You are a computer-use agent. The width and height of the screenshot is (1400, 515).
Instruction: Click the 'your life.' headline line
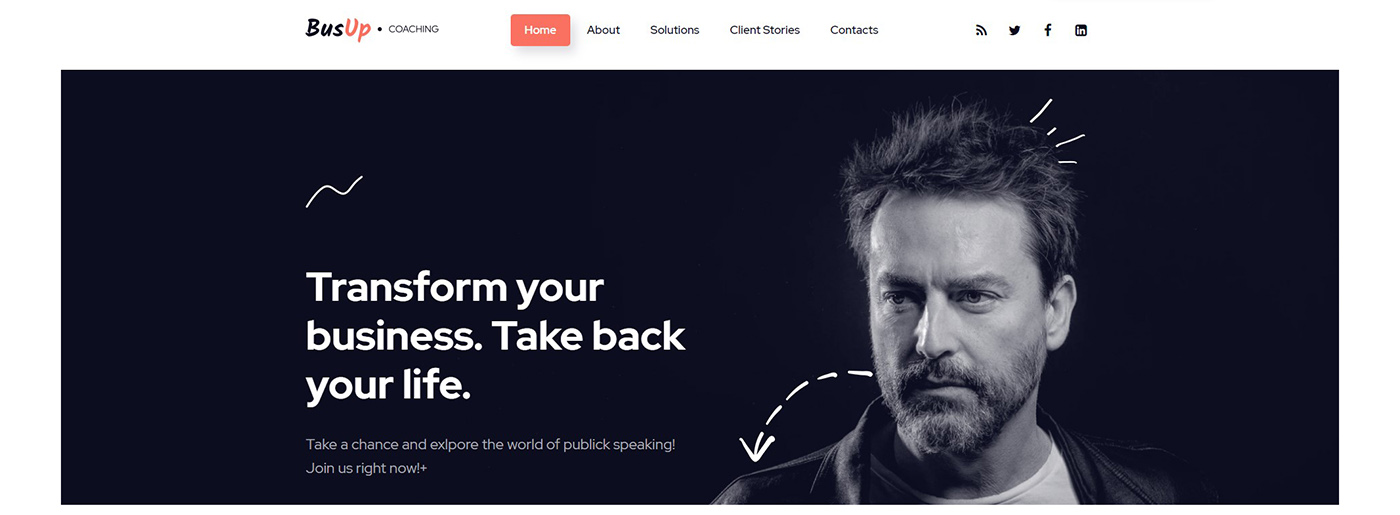[x=388, y=386]
